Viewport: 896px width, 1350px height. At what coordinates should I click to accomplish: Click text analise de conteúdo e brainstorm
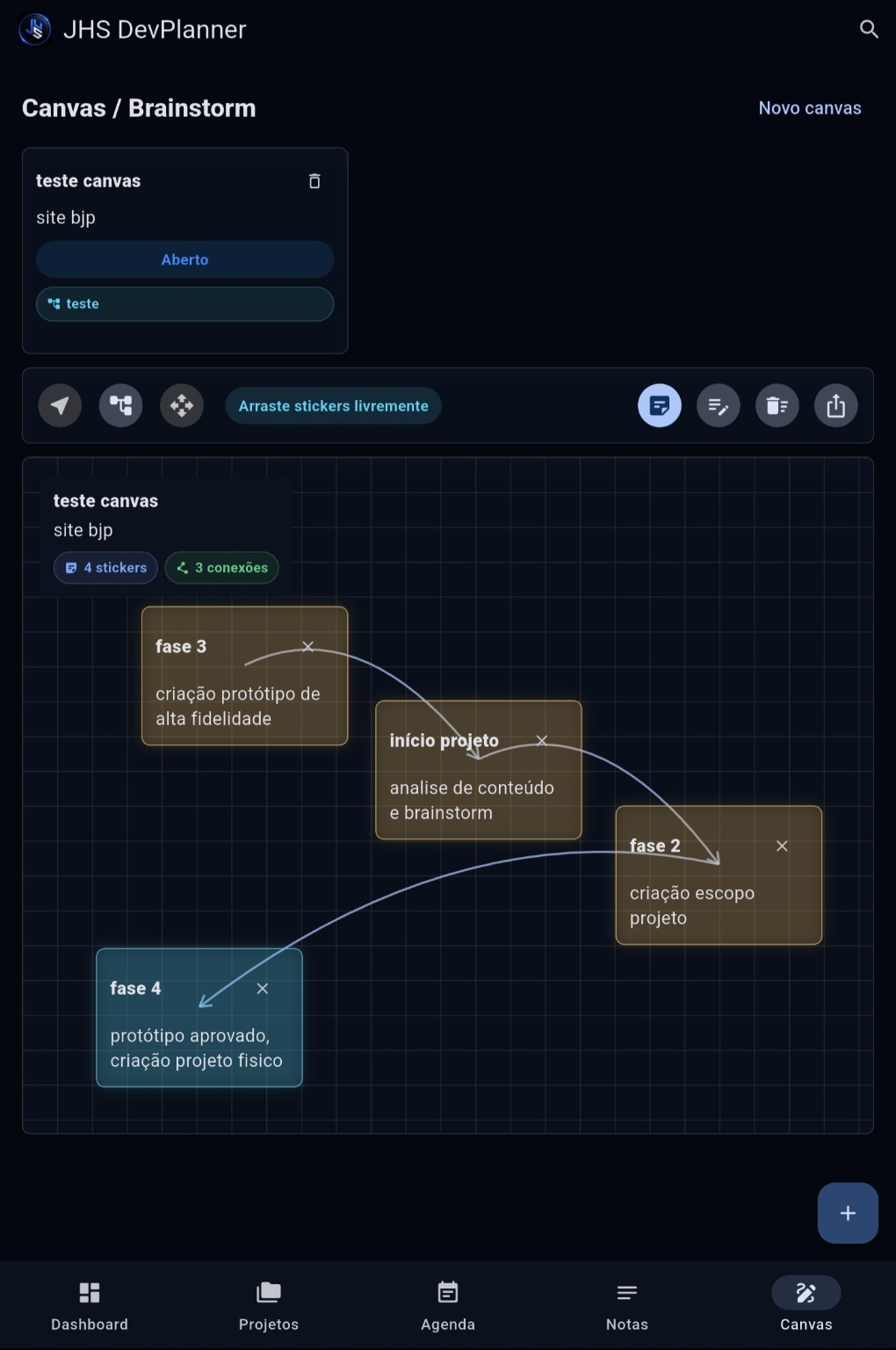tap(472, 800)
